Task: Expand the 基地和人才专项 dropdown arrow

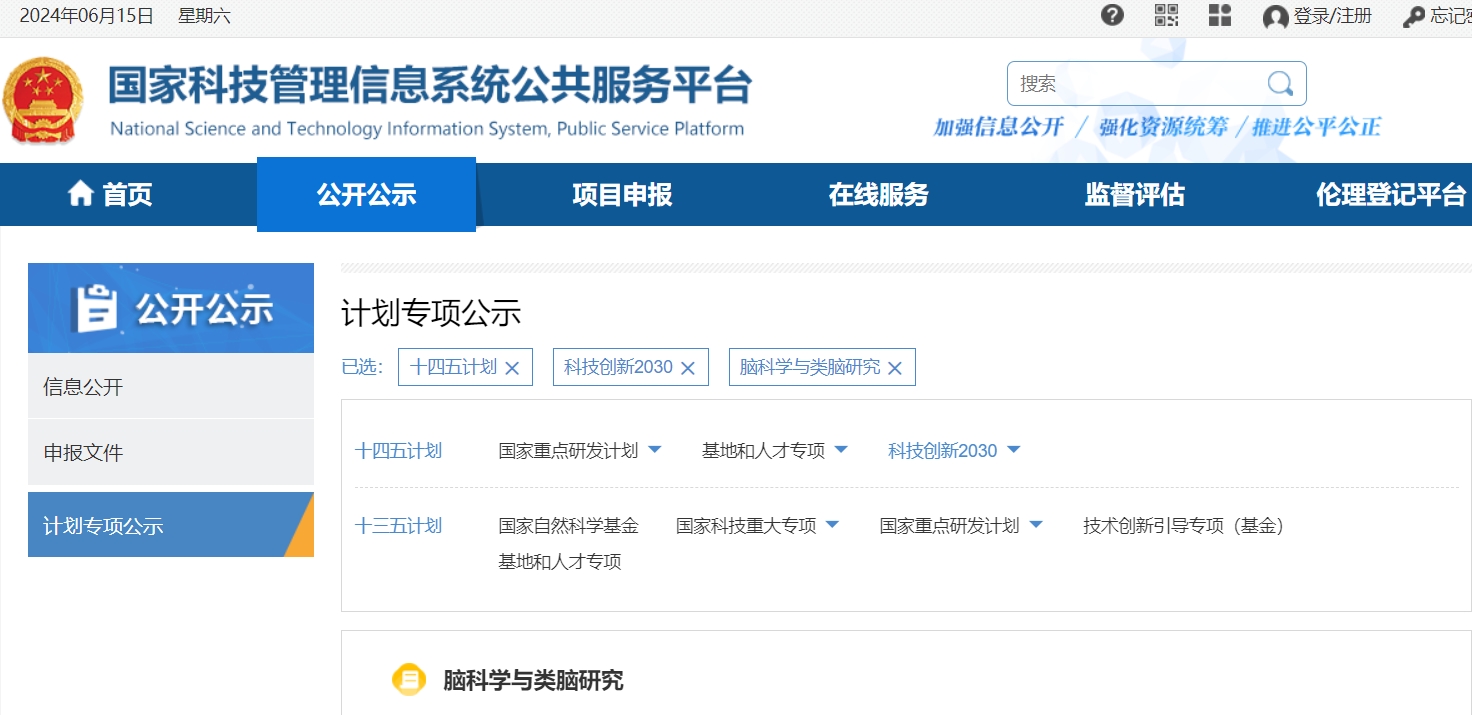Action: click(x=841, y=450)
